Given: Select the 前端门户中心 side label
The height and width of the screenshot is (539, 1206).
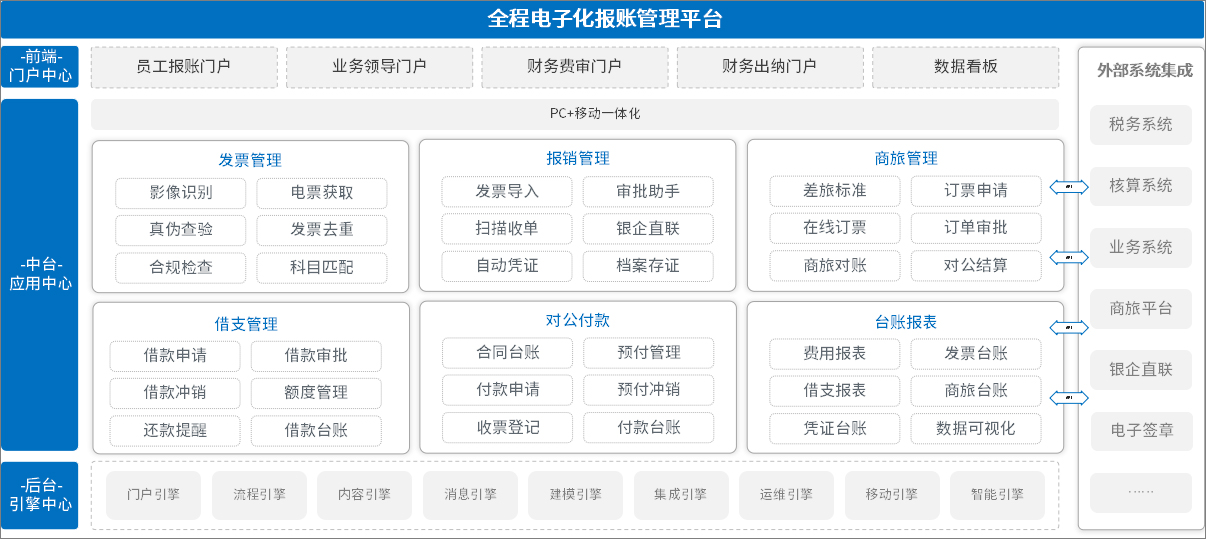Looking at the screenshot, I should coord(40,67).
